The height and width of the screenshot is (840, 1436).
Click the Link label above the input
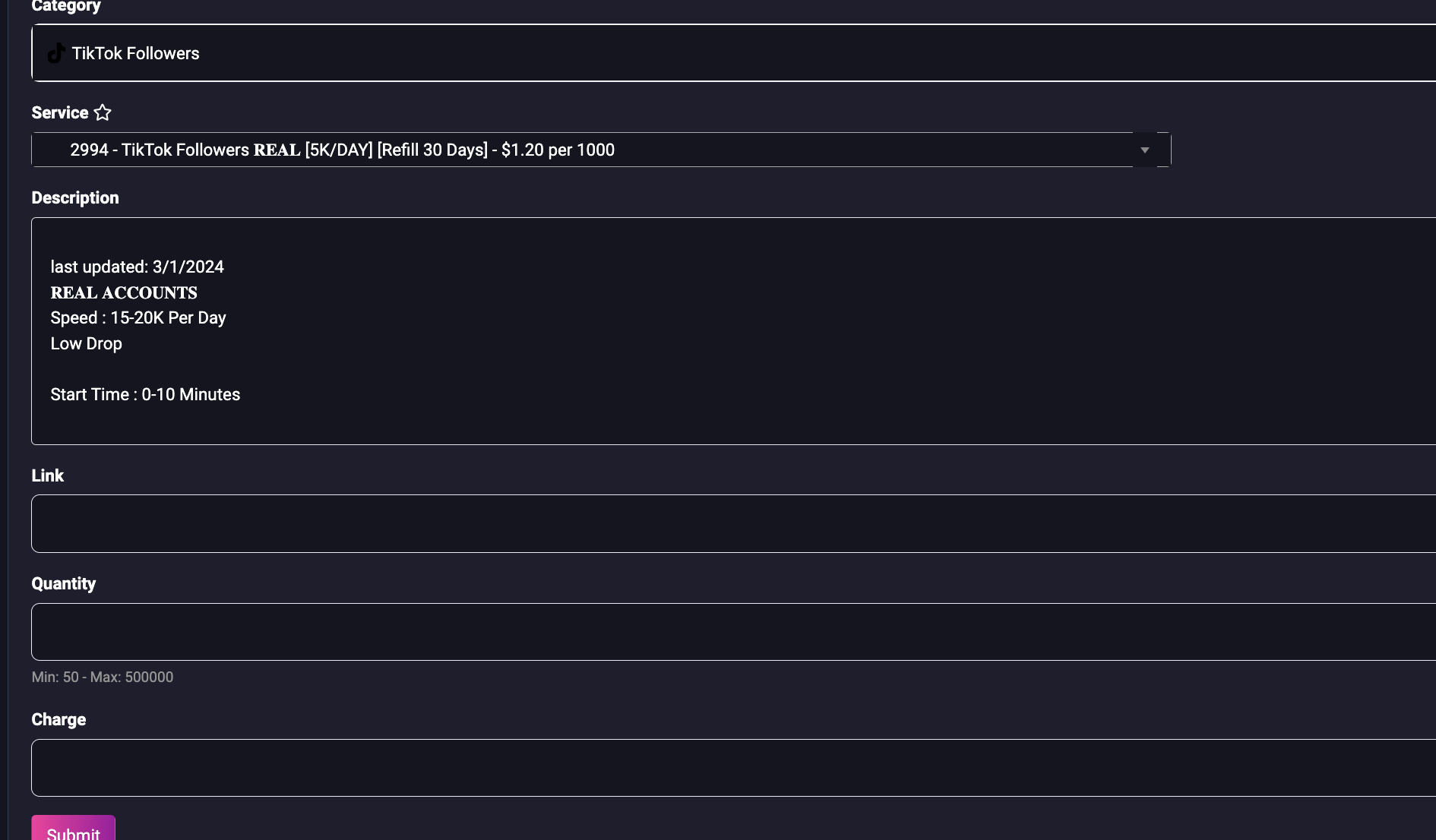click(x=47, y=475)
